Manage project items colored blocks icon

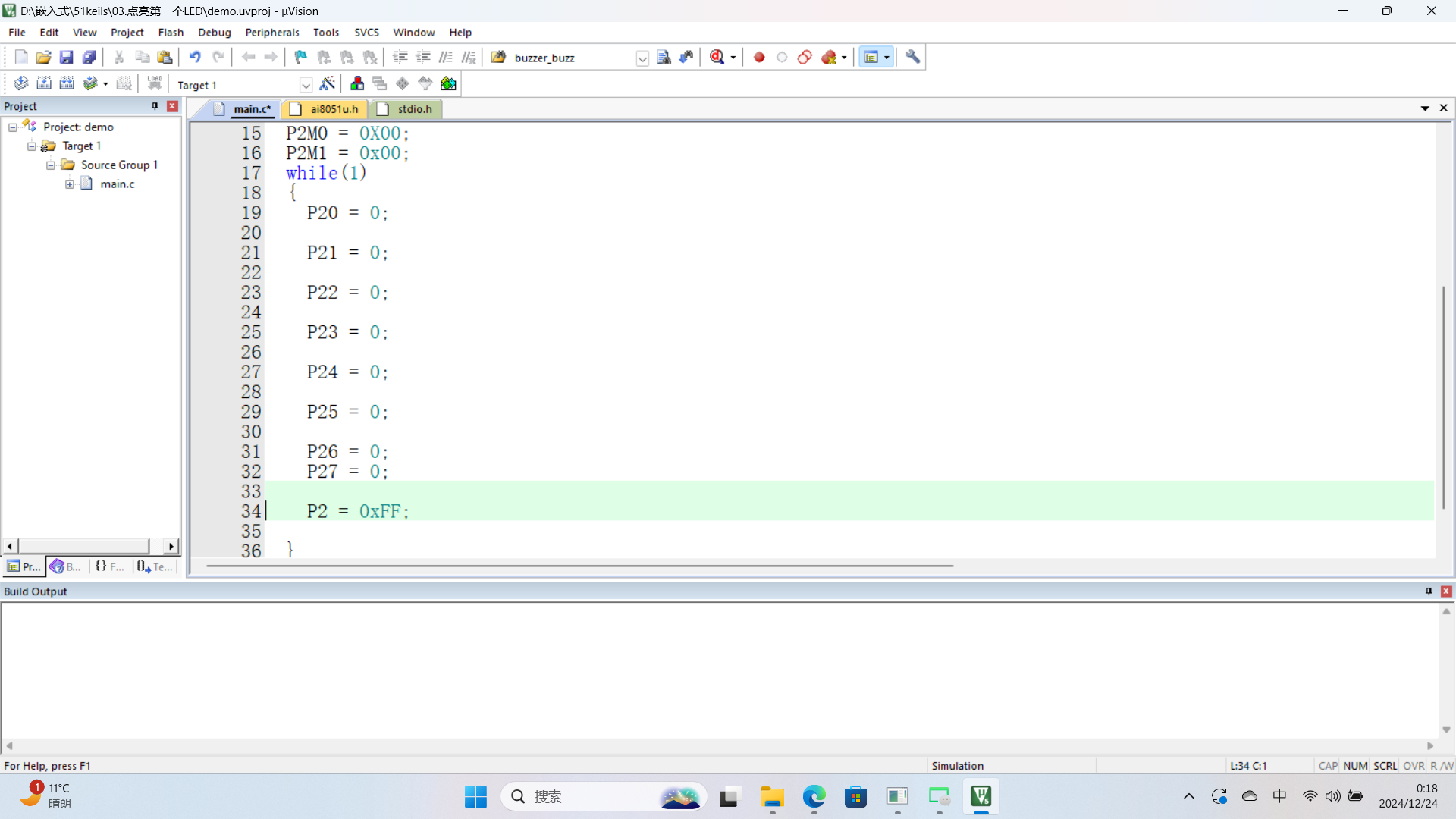357,83
